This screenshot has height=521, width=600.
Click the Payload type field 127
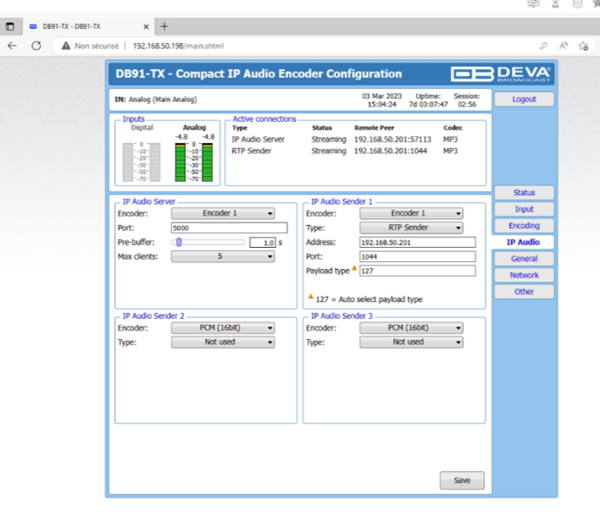tap(417, 271)
